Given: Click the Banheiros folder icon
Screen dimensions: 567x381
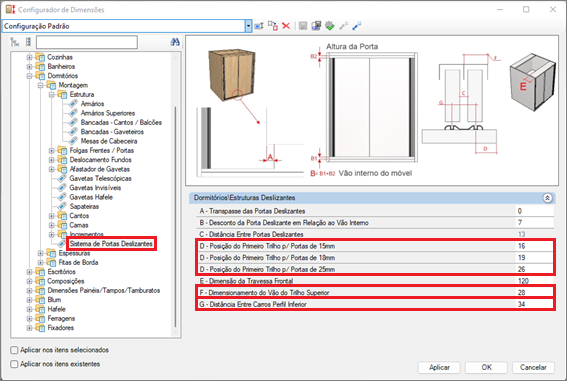Looking at the screenshot, I should coord(40,67).
